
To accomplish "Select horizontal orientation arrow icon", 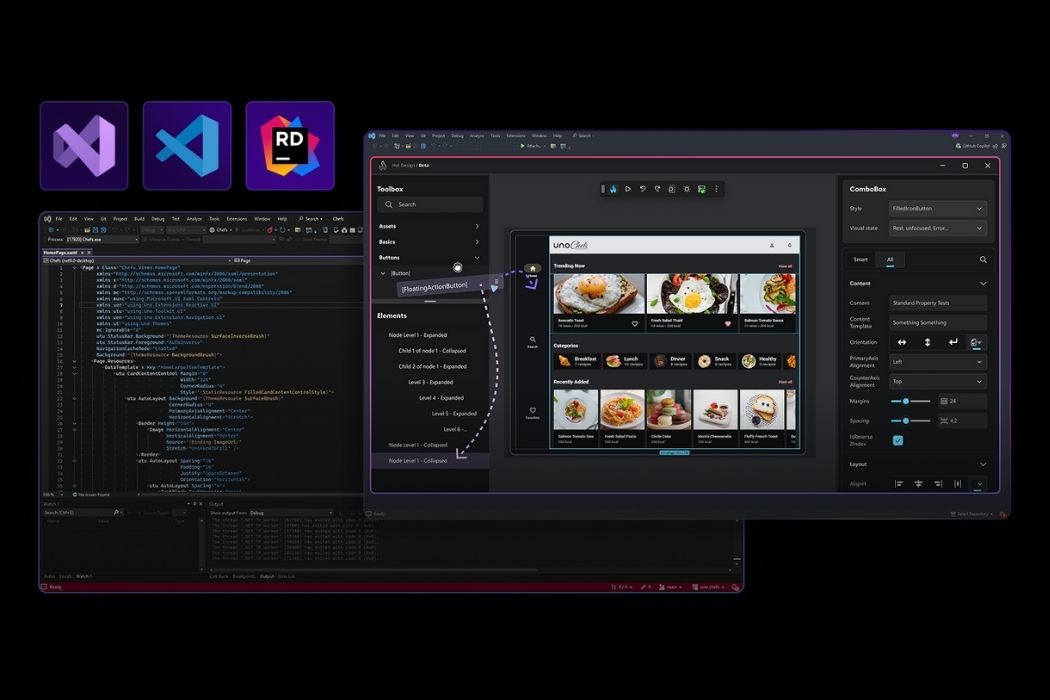I will (x=902, y=342).
